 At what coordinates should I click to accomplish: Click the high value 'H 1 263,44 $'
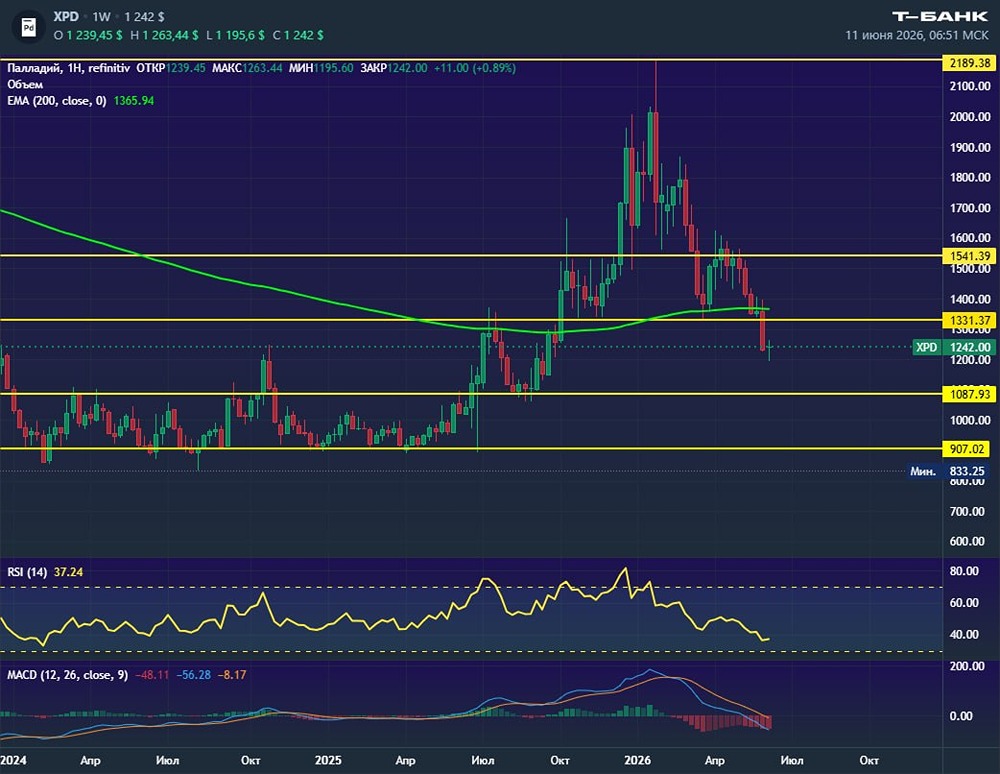click(x=164, y=35)
